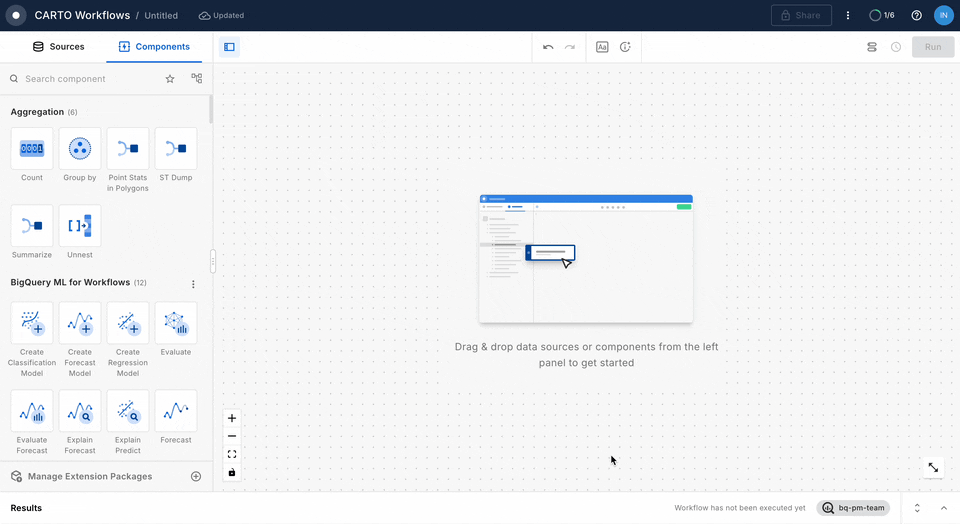
Task: Choose the Unnest component icon
Action: click(80, 226)
